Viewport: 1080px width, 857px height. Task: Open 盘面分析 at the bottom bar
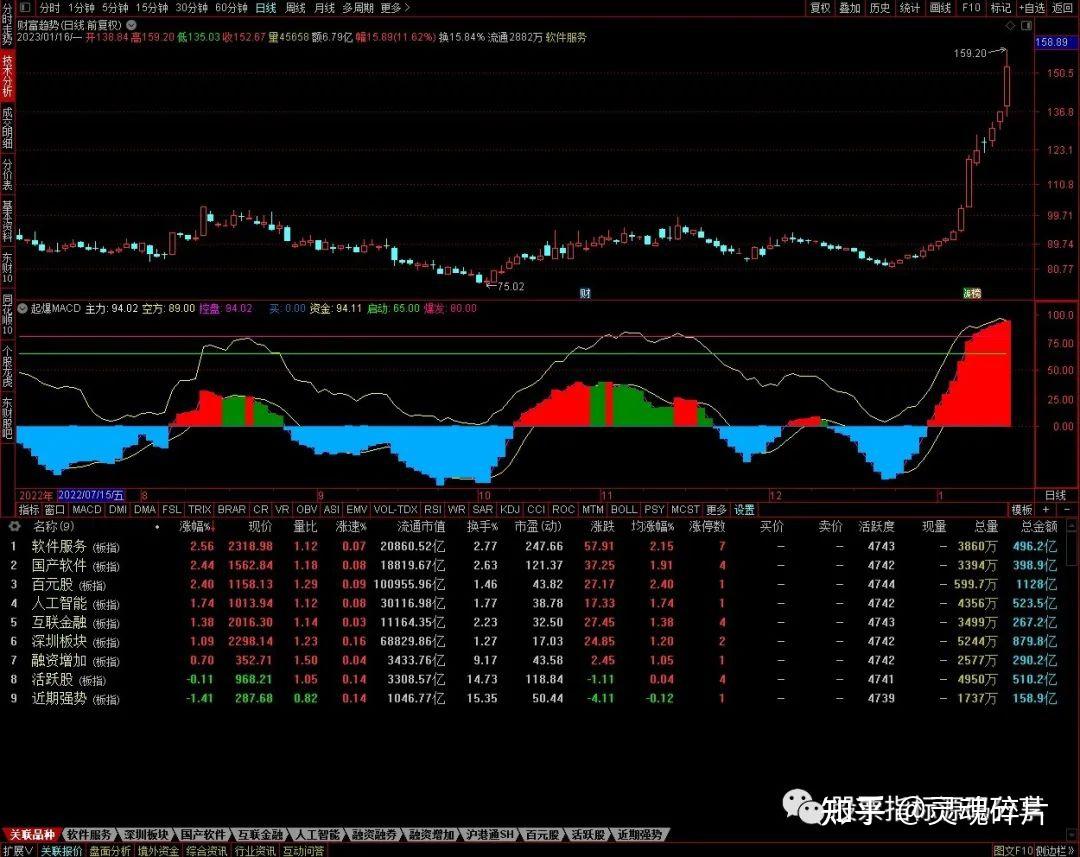point(109,848)
